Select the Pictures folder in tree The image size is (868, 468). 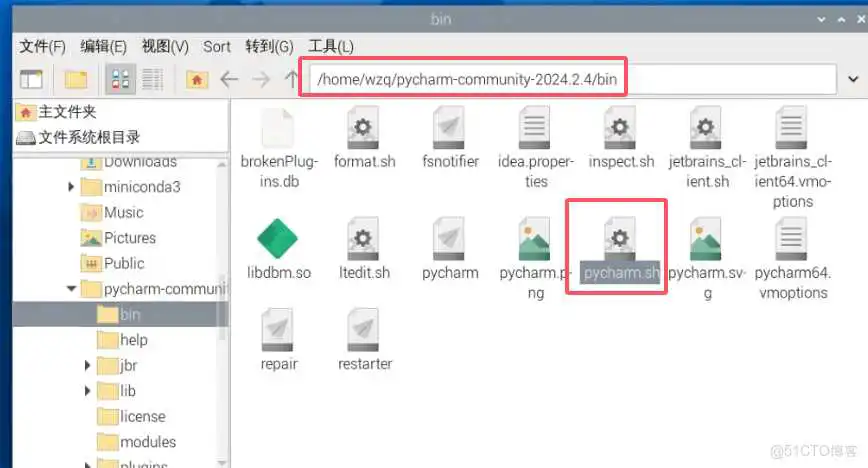click(x=118, y=238)
